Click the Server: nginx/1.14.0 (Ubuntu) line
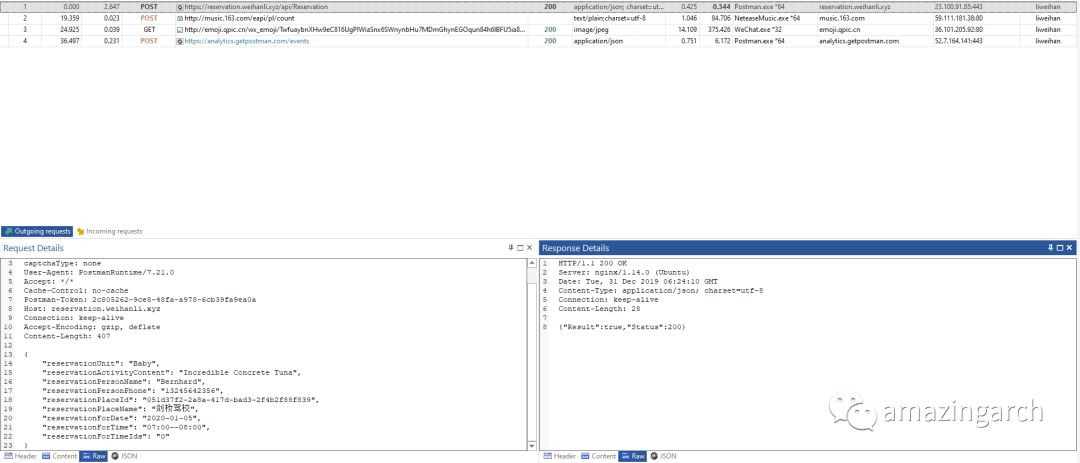The height and width of the screenshot is (463, 1080). tap(624, 273)
